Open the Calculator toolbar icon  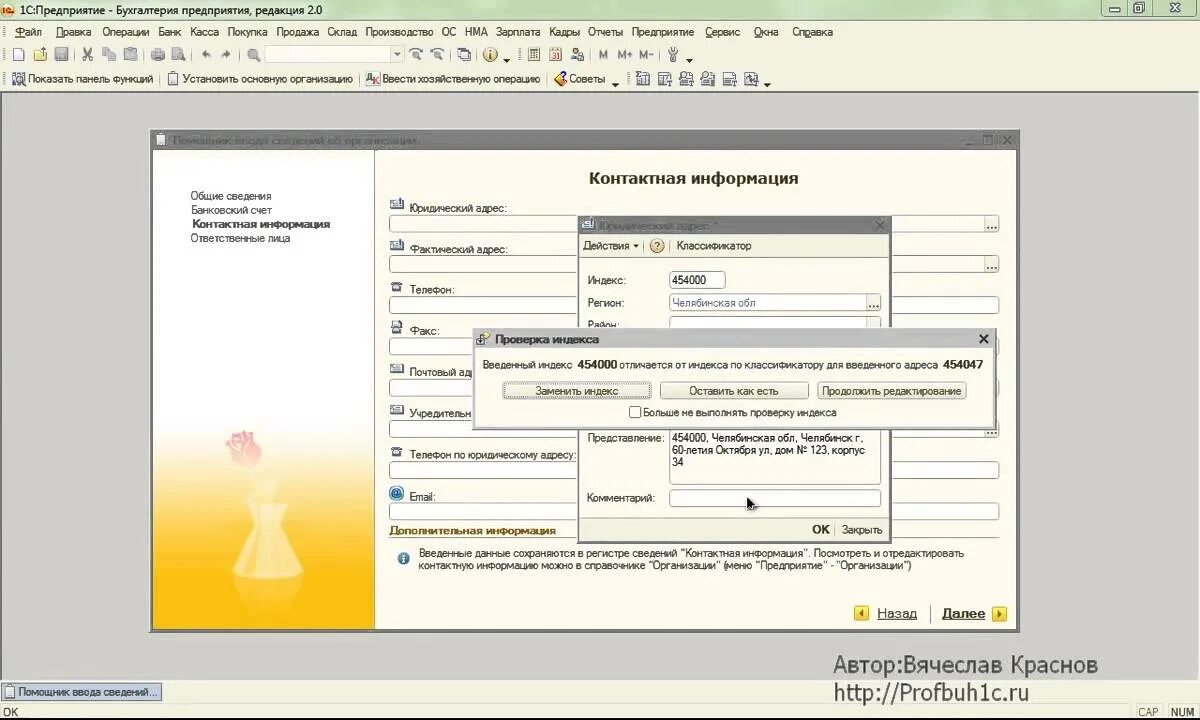(534, 55)
